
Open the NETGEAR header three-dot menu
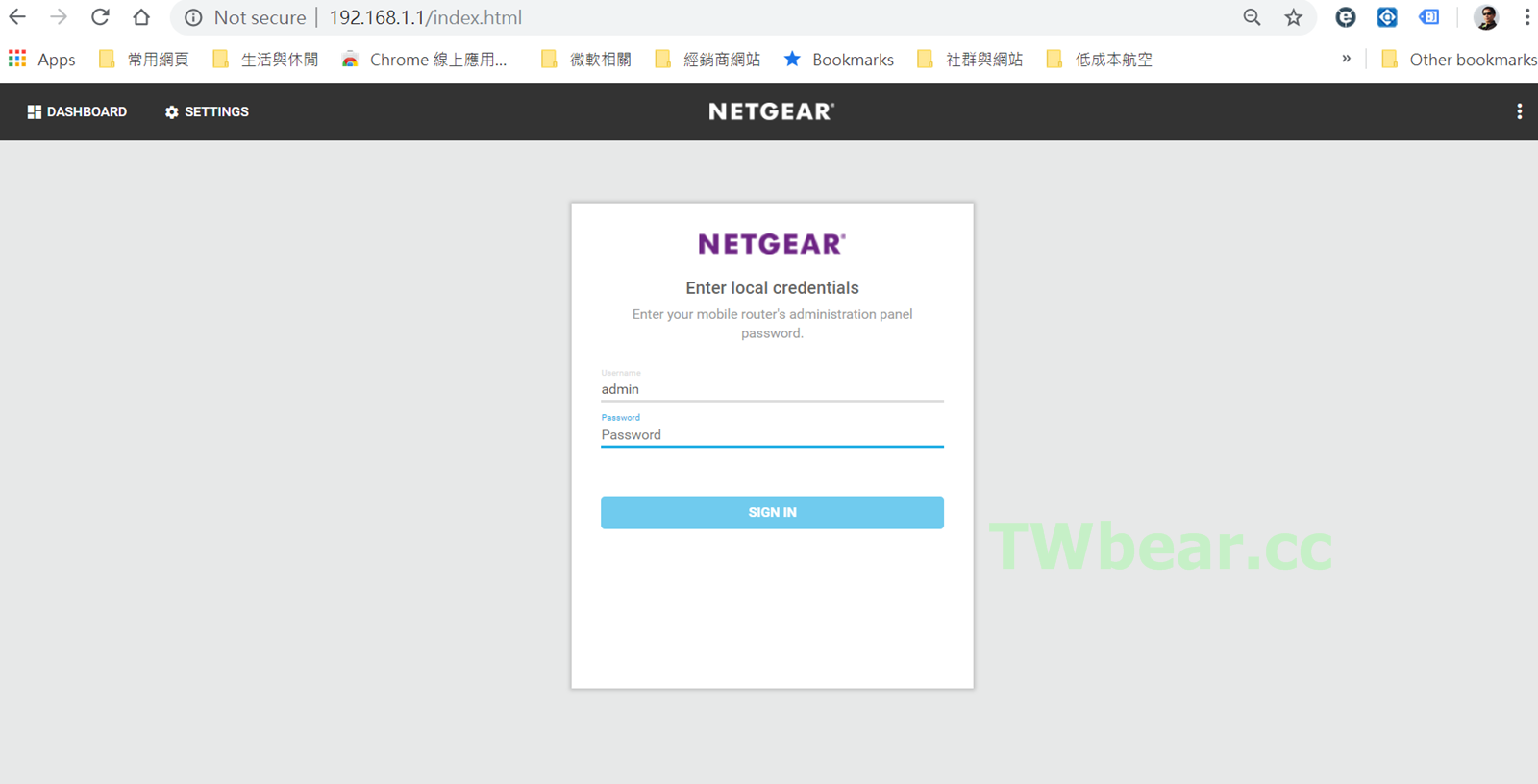[x=1519, y=111]
